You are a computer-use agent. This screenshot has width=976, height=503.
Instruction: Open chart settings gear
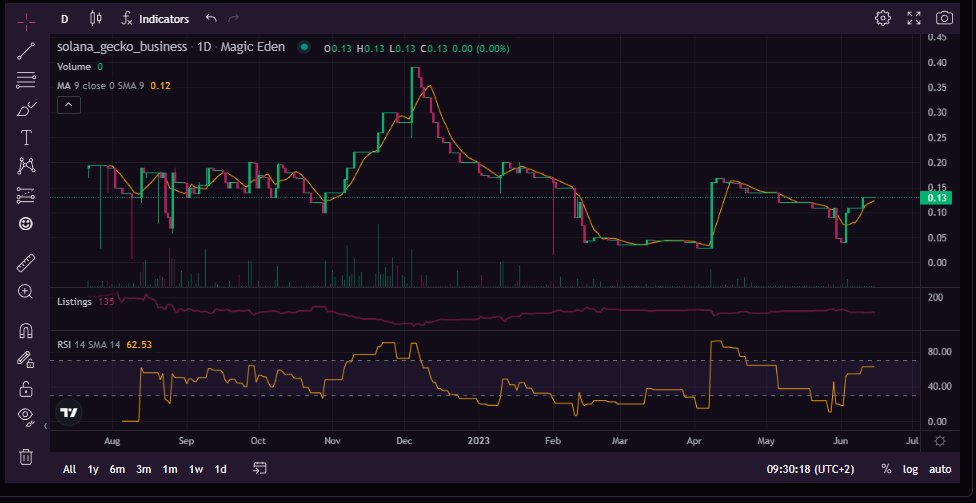coord(883,18)
